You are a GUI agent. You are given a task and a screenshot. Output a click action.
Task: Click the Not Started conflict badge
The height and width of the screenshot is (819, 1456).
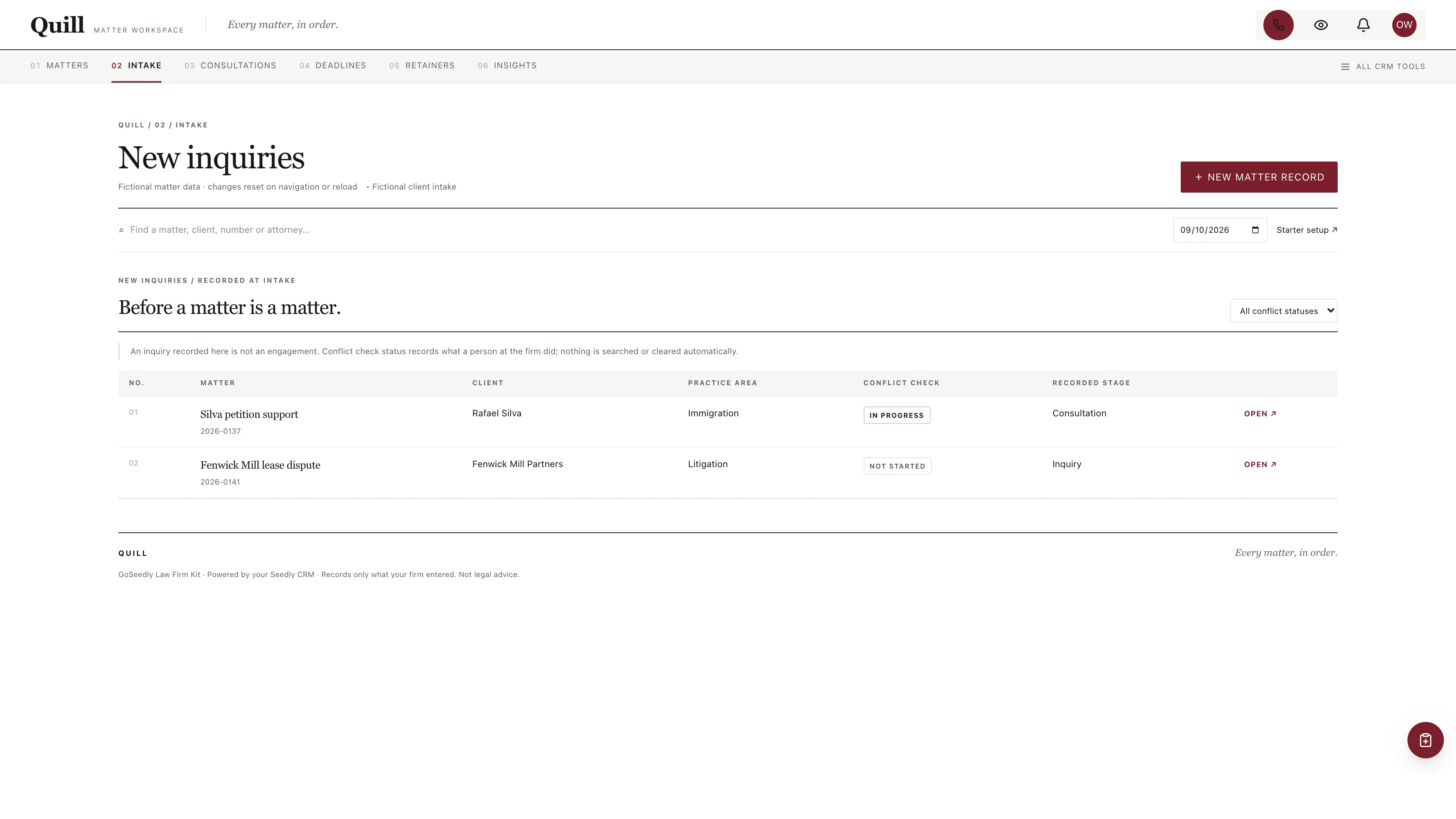(x=897, y=466)
